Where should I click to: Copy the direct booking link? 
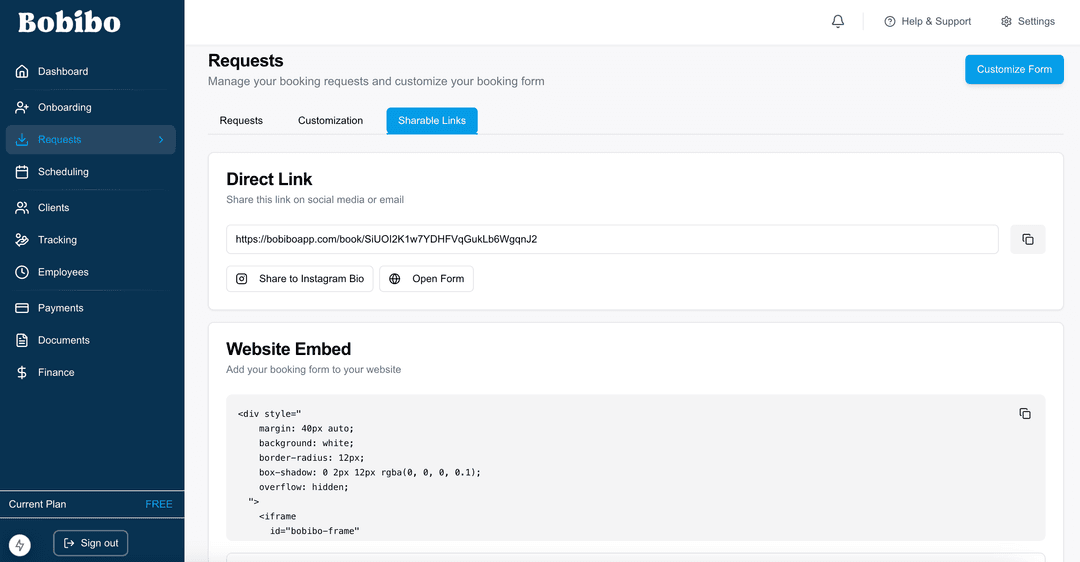tap(1027, 240)
